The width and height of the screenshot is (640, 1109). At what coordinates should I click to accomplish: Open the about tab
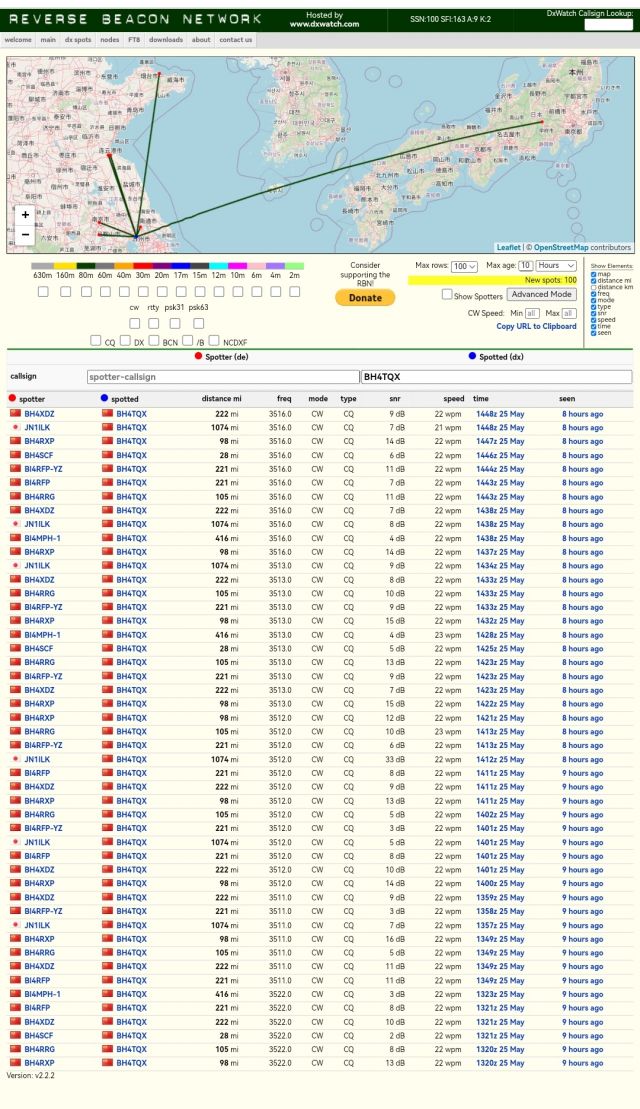(x=201, y=40)
